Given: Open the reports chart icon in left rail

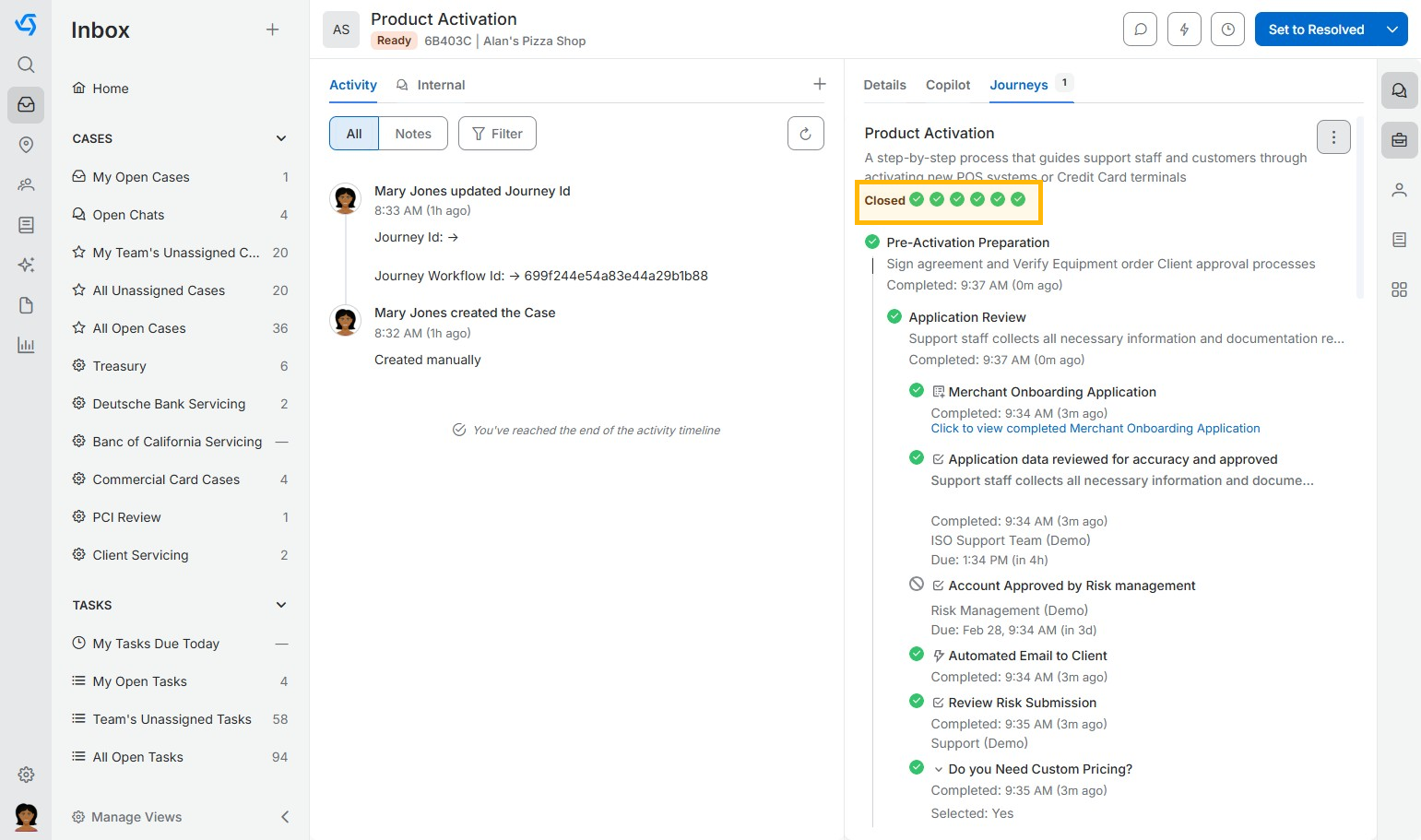Looking at the screenshot, I should 26,346.
